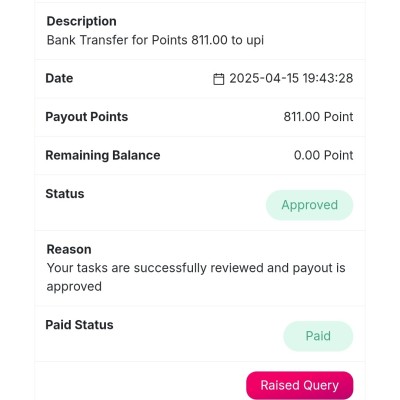
Task: Click the Payout Points label
Action: point(87,117)
